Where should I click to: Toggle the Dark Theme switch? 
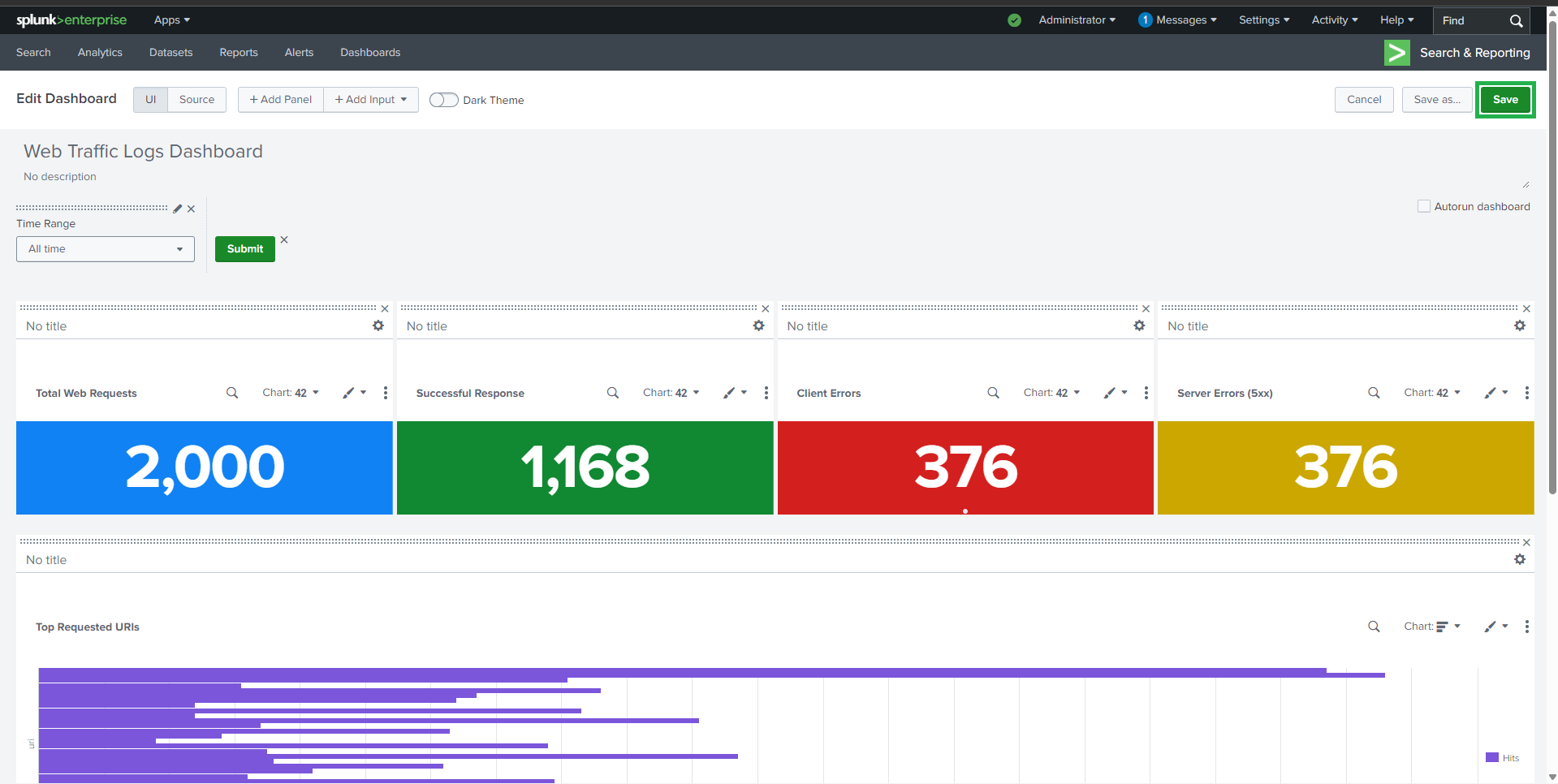443,100
